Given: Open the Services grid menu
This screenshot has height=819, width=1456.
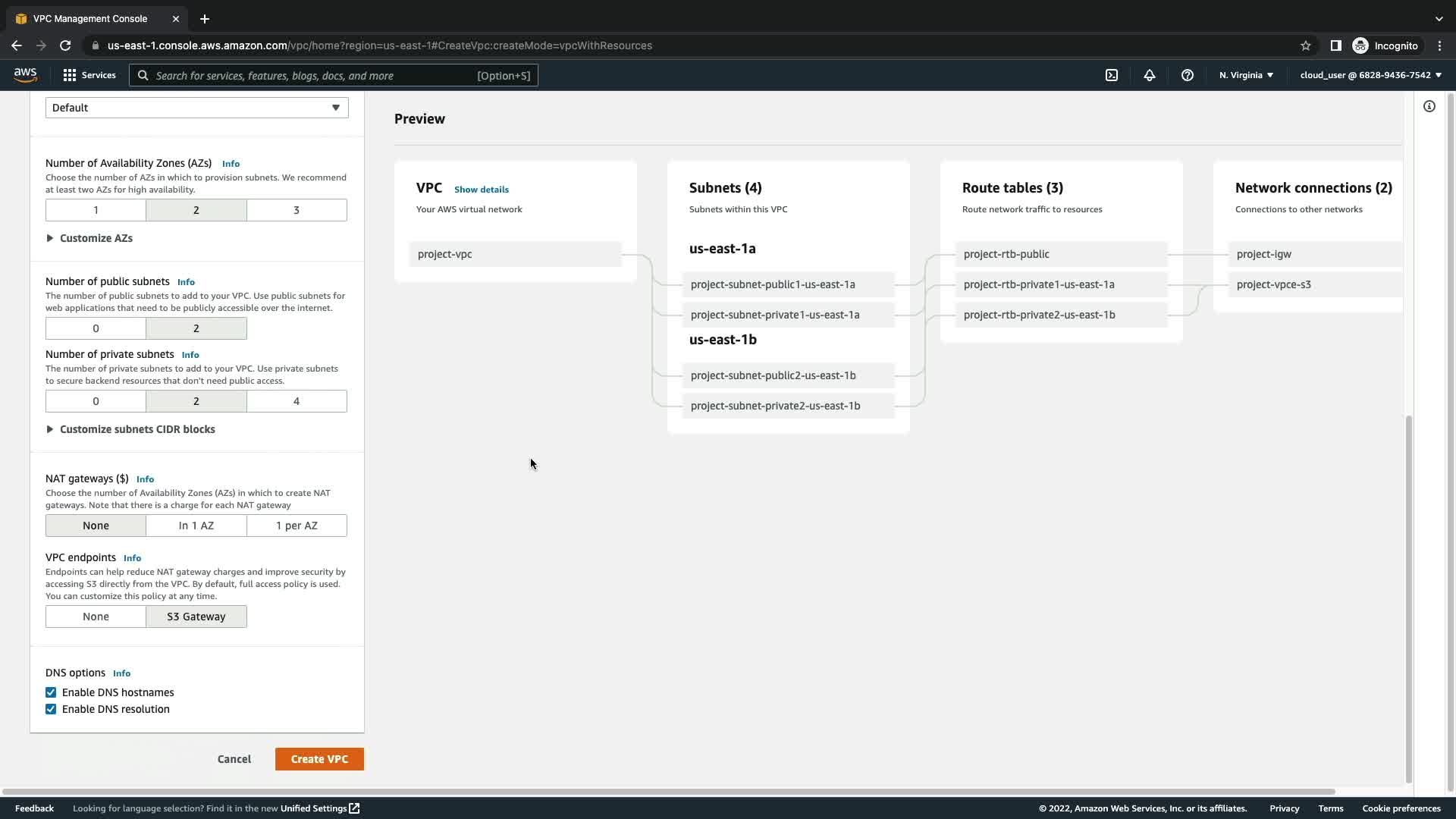Looking at the screenshot, I should [x=89, y=75].
